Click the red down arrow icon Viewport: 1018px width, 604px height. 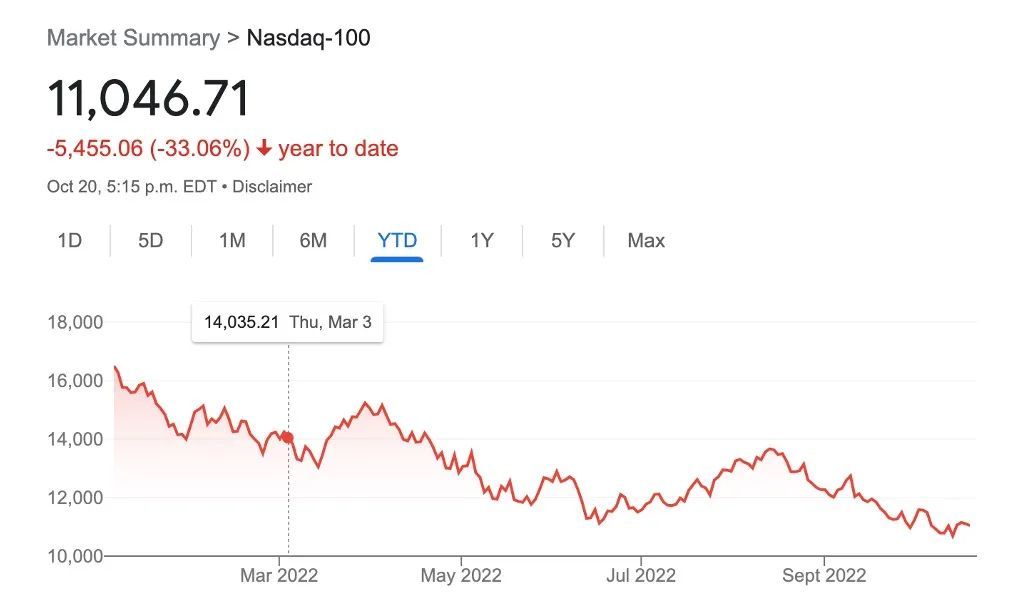(264, 149)
